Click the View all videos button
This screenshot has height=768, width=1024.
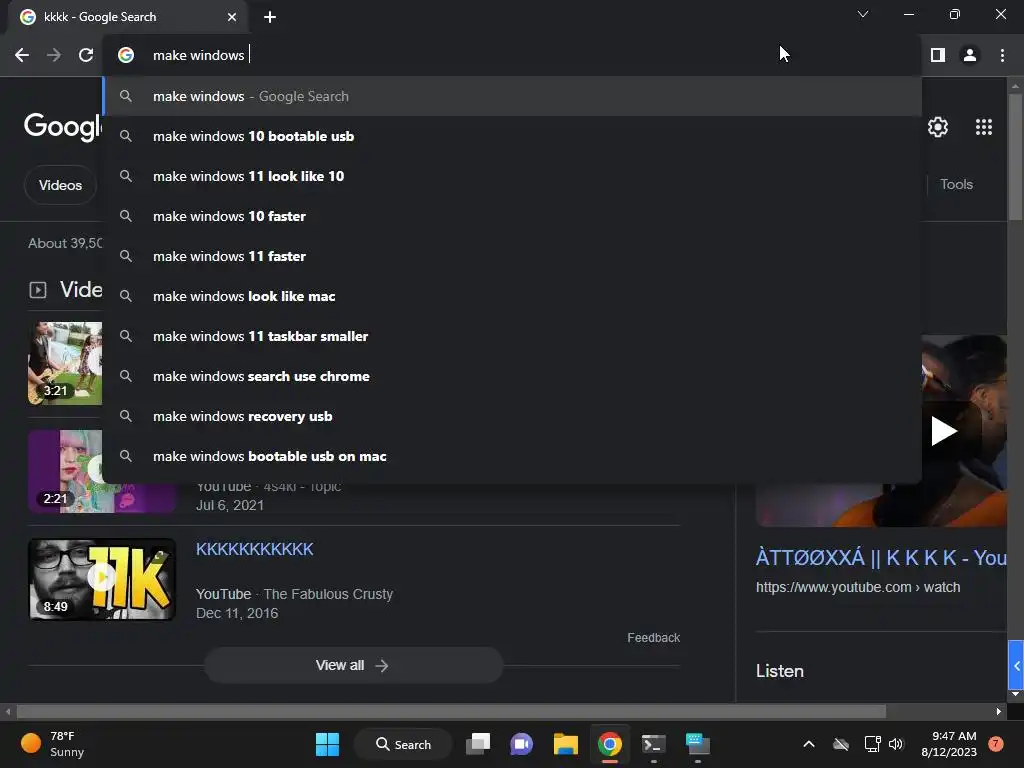(353, 665)
